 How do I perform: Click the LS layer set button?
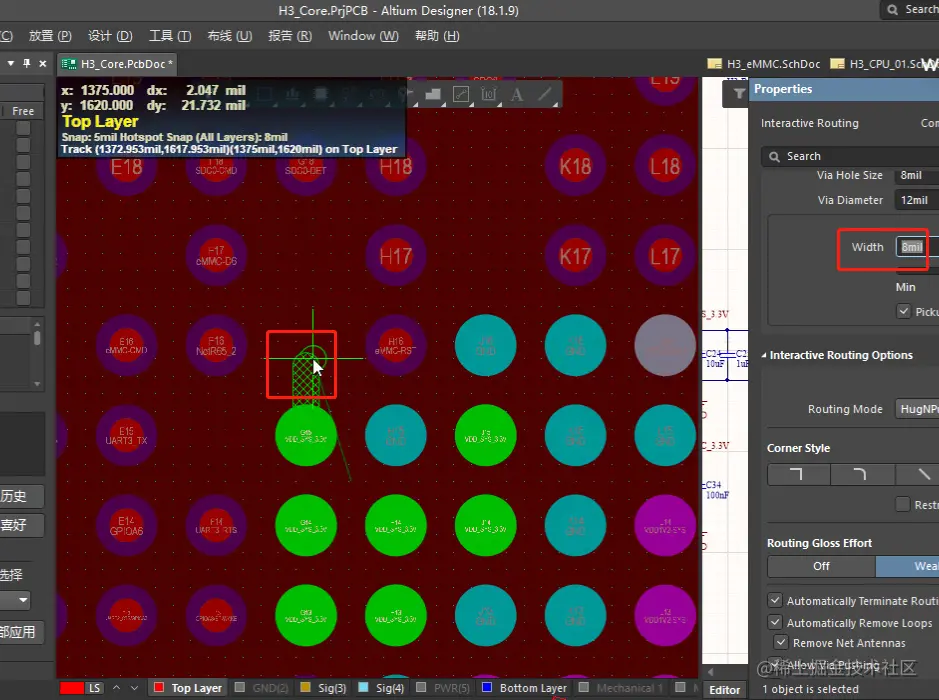coord(95,688)
